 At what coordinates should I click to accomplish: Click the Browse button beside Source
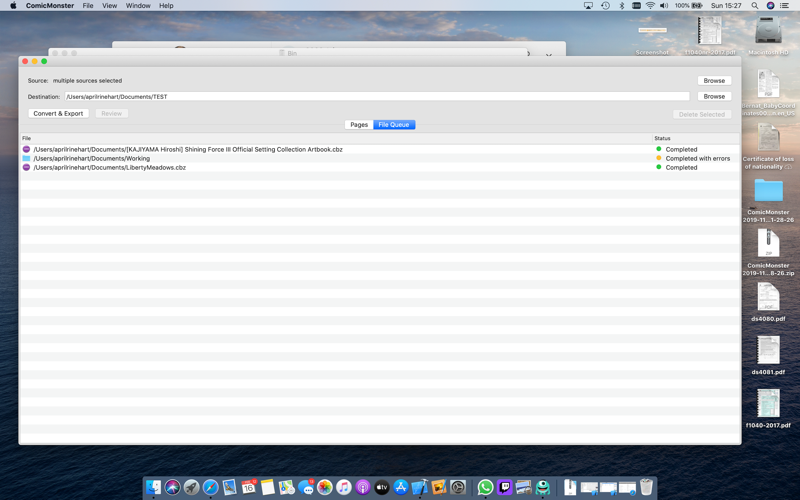(x=714, y=81)
